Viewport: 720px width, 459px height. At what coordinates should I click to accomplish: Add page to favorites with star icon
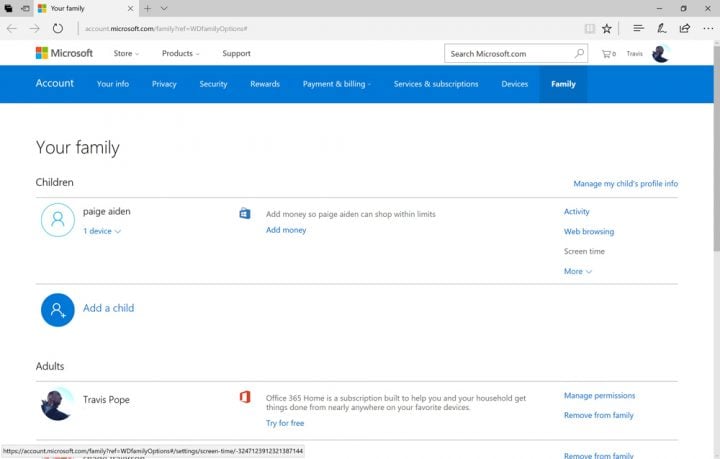607,28
